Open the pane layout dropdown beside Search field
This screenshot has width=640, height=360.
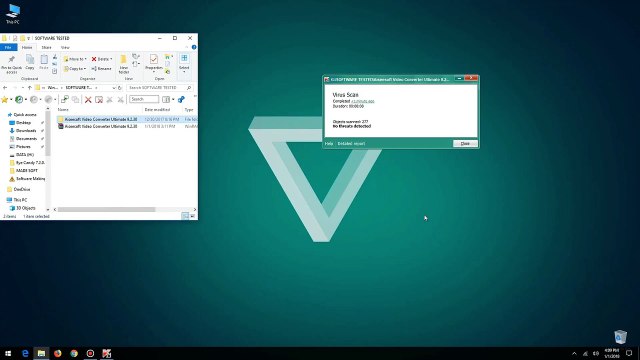pyautogui.click(x=173, y=99)
